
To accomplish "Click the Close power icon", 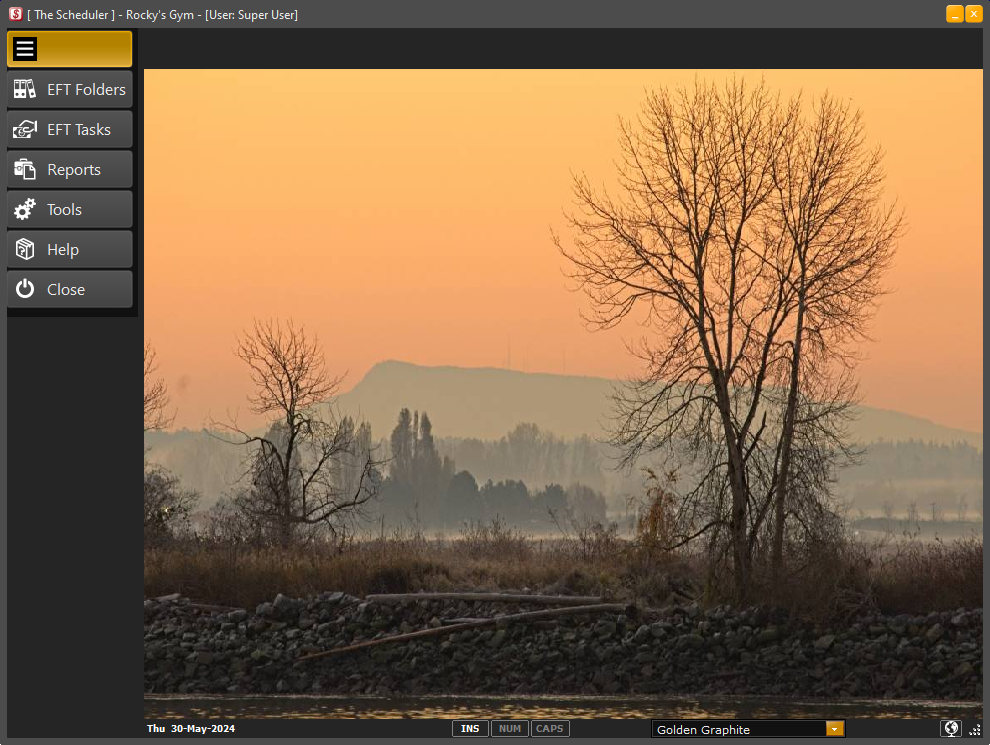I will click(x=25, y=289).
